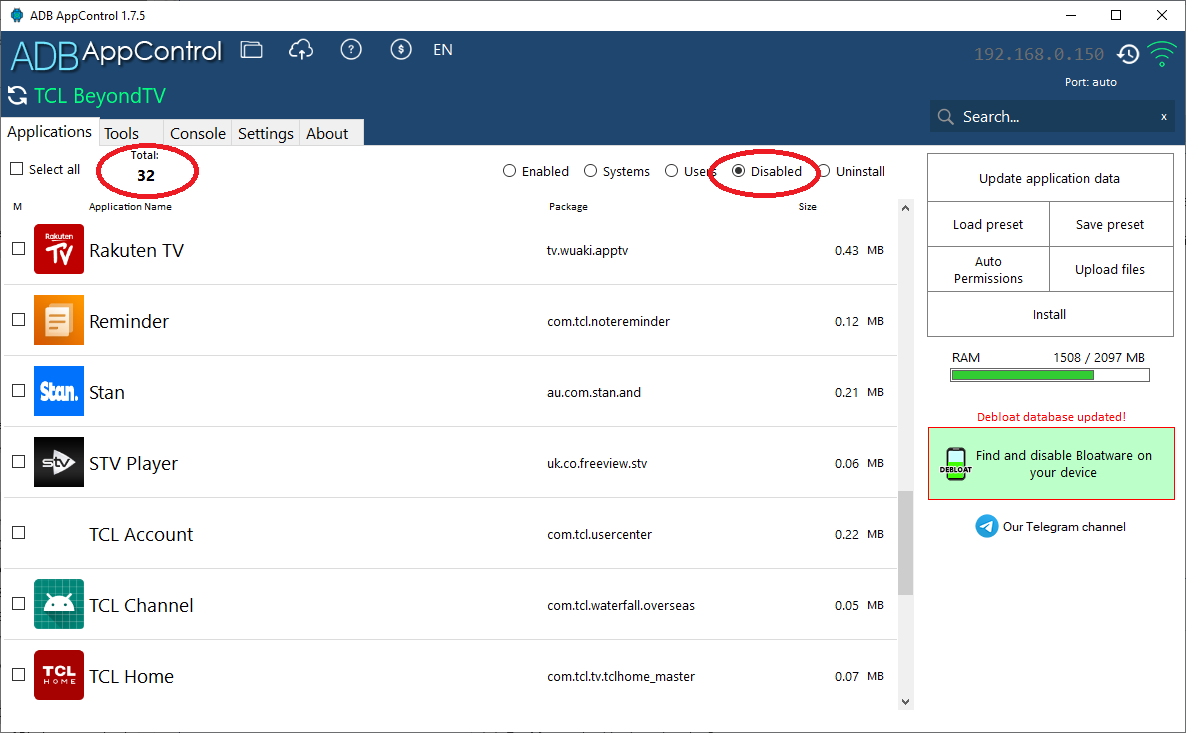
Task: Click the TCL Home app icon
Action: [x=59, y=676]
